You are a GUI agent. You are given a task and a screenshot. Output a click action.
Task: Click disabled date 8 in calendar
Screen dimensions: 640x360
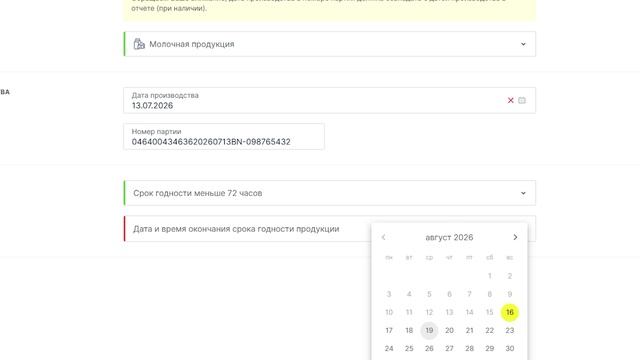[489, 294]
